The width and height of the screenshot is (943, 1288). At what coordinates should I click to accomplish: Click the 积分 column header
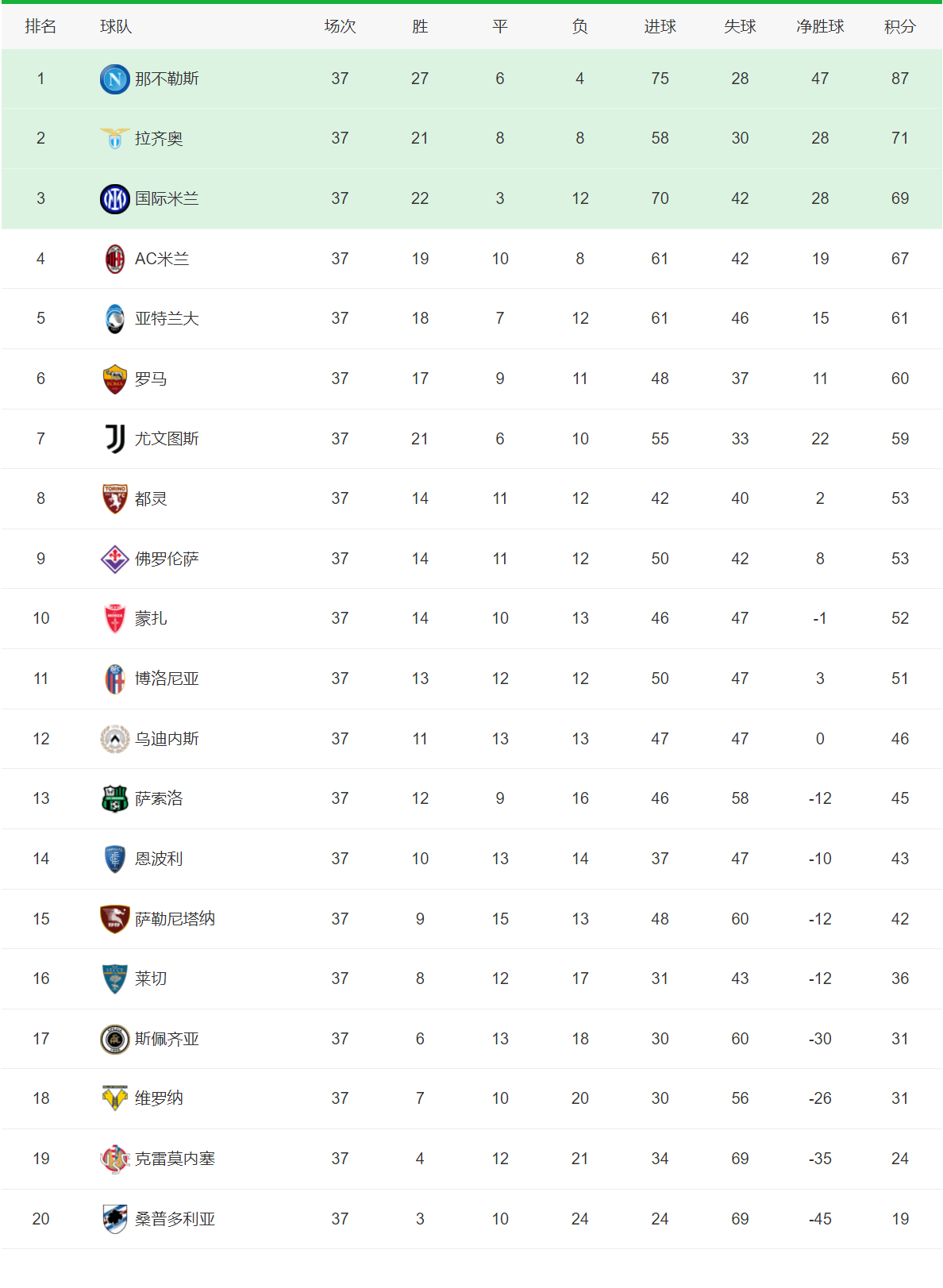point(899,26)
